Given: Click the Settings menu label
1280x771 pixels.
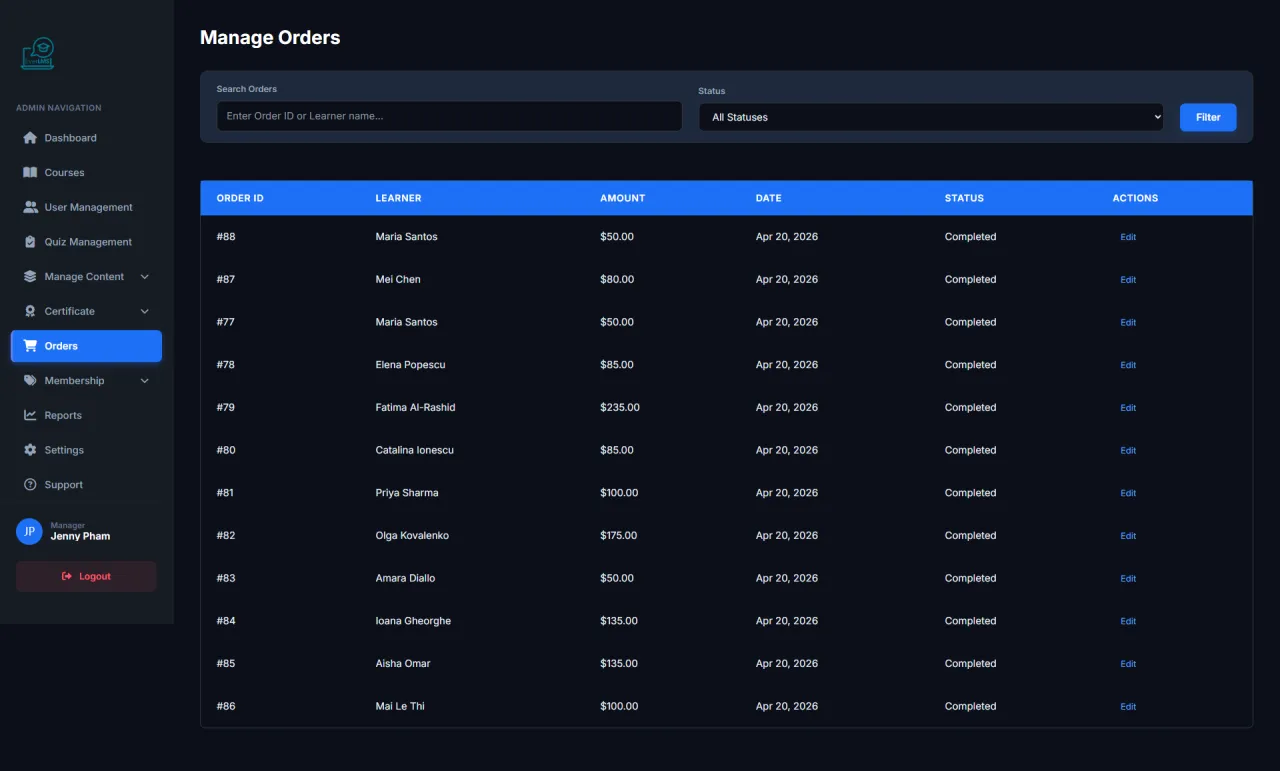Looking at the screenshot, I should tap(64, 450).
